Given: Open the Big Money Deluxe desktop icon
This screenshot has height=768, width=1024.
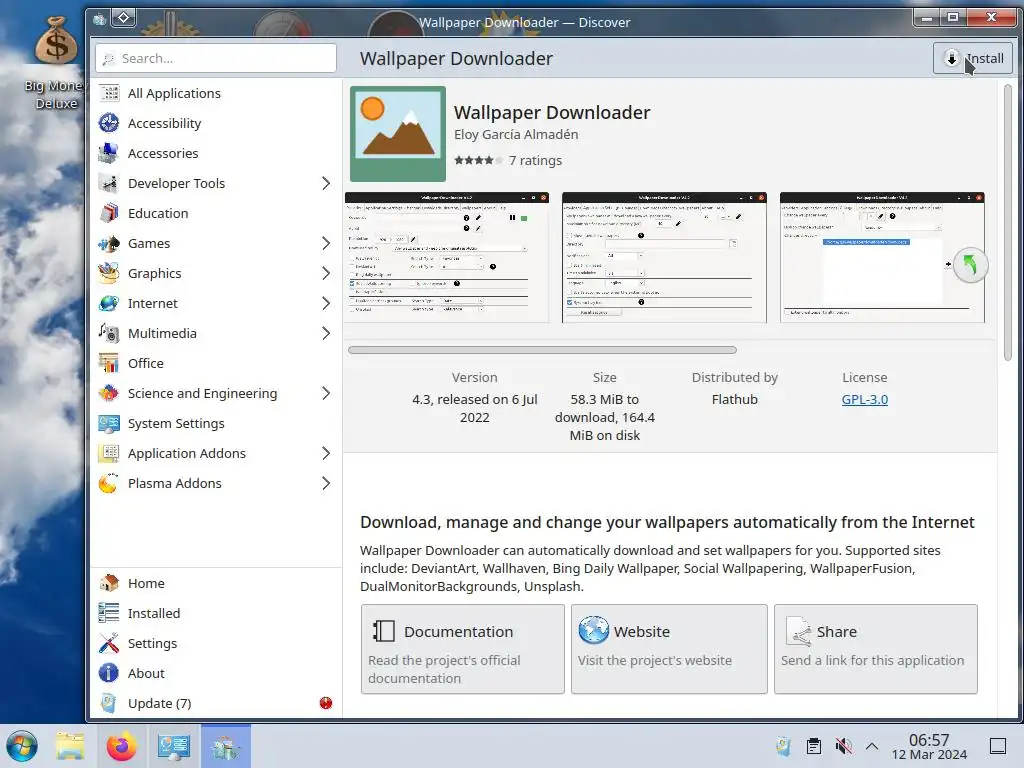Looking at the screenshot, I should point(56,63).
